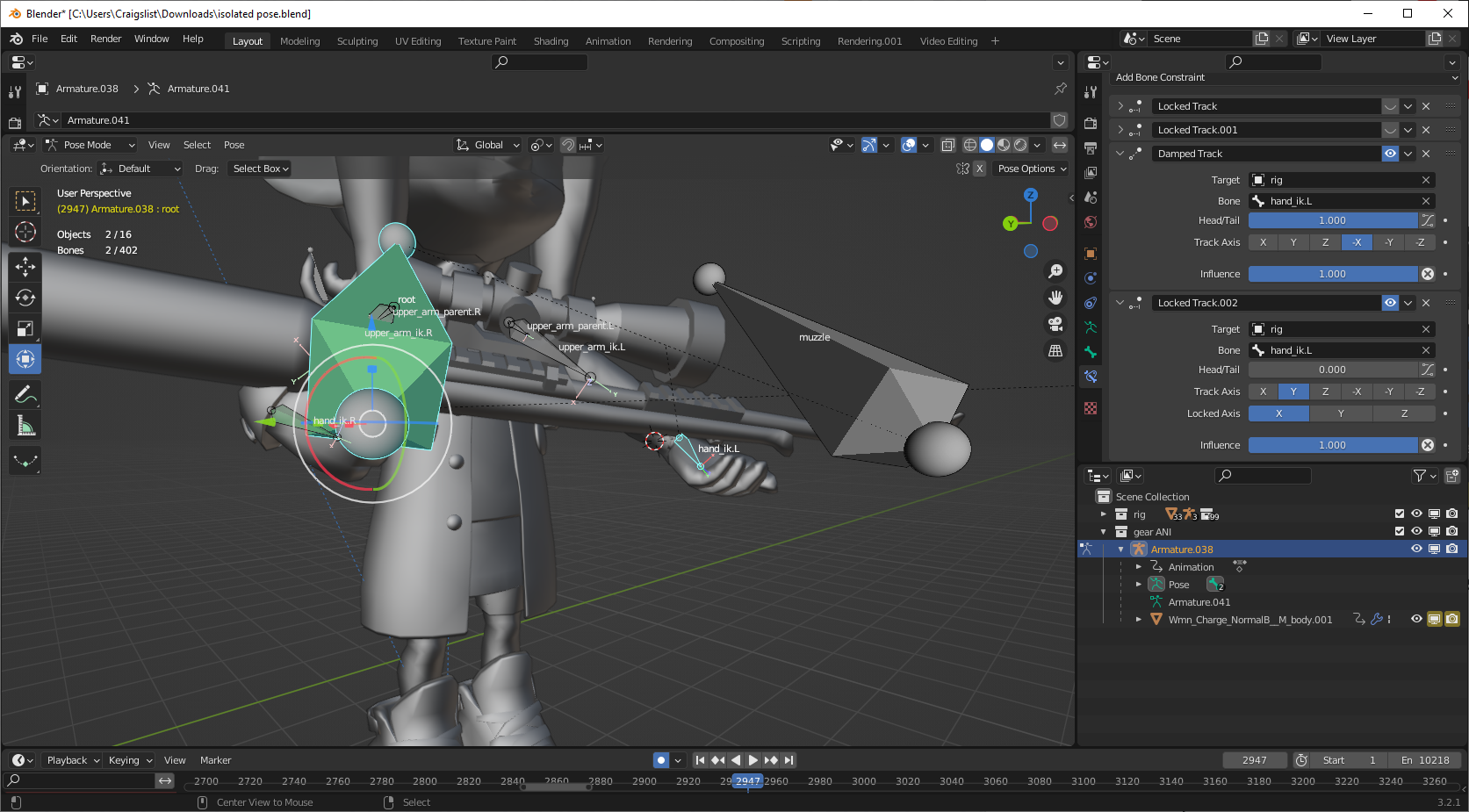Collapse the Locked Track.002 constraint panel
The height and width of the screenshot is (812, 1469).
[1120, 303]
